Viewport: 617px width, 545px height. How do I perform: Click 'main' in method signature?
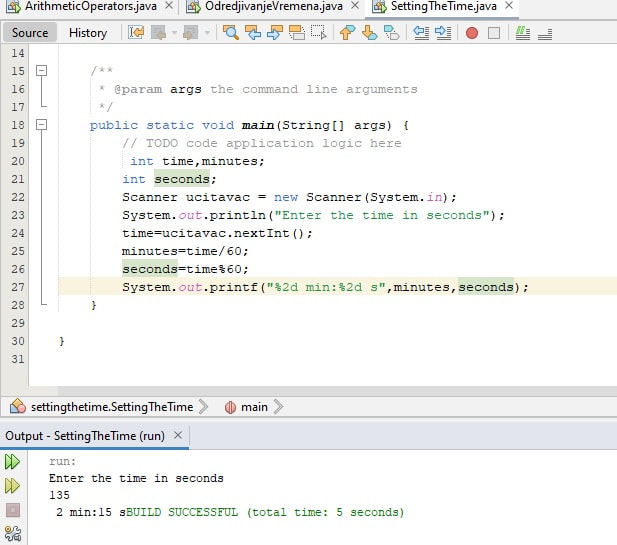(258, 125)
